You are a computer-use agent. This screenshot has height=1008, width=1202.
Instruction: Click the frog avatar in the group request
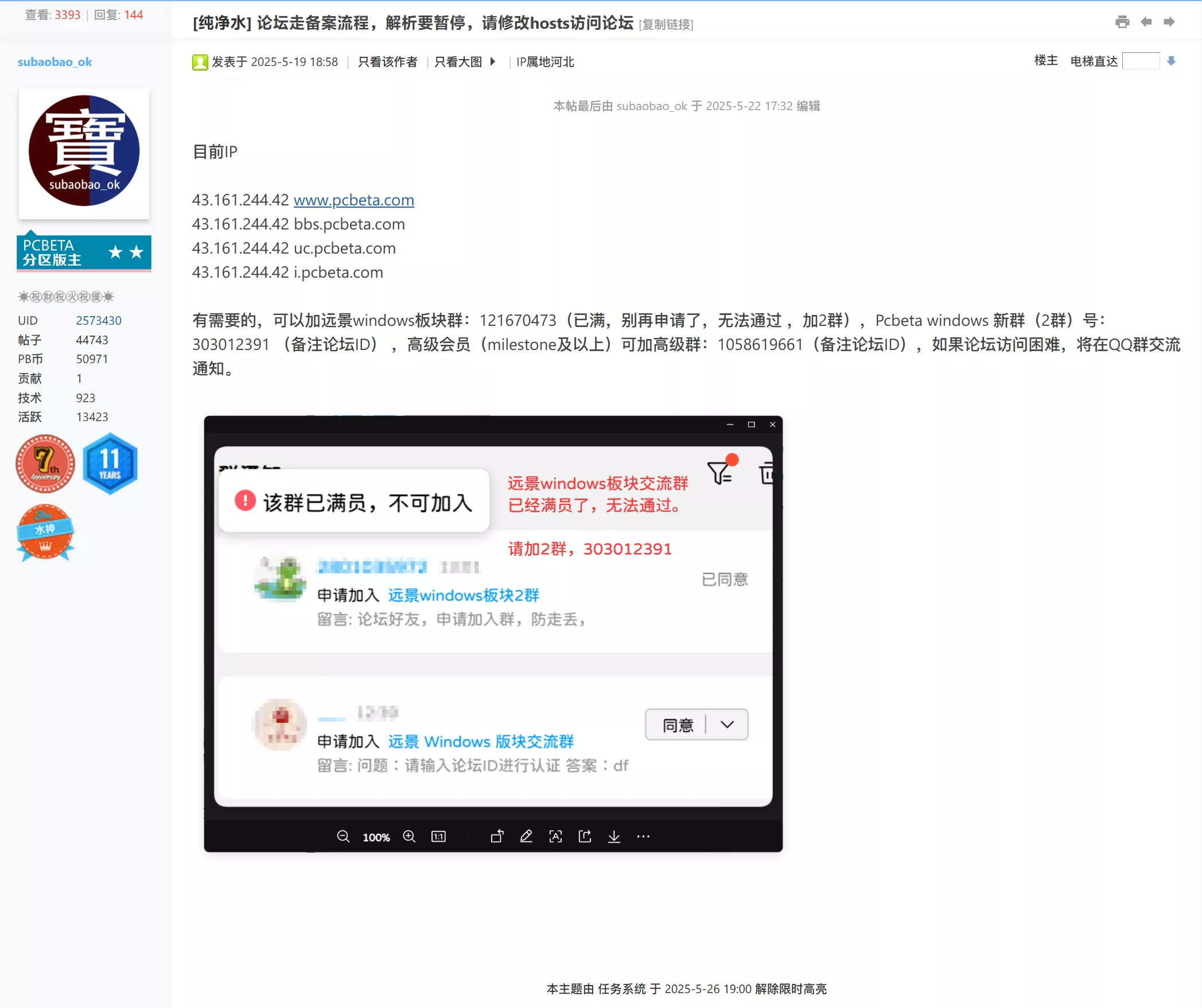280,578
